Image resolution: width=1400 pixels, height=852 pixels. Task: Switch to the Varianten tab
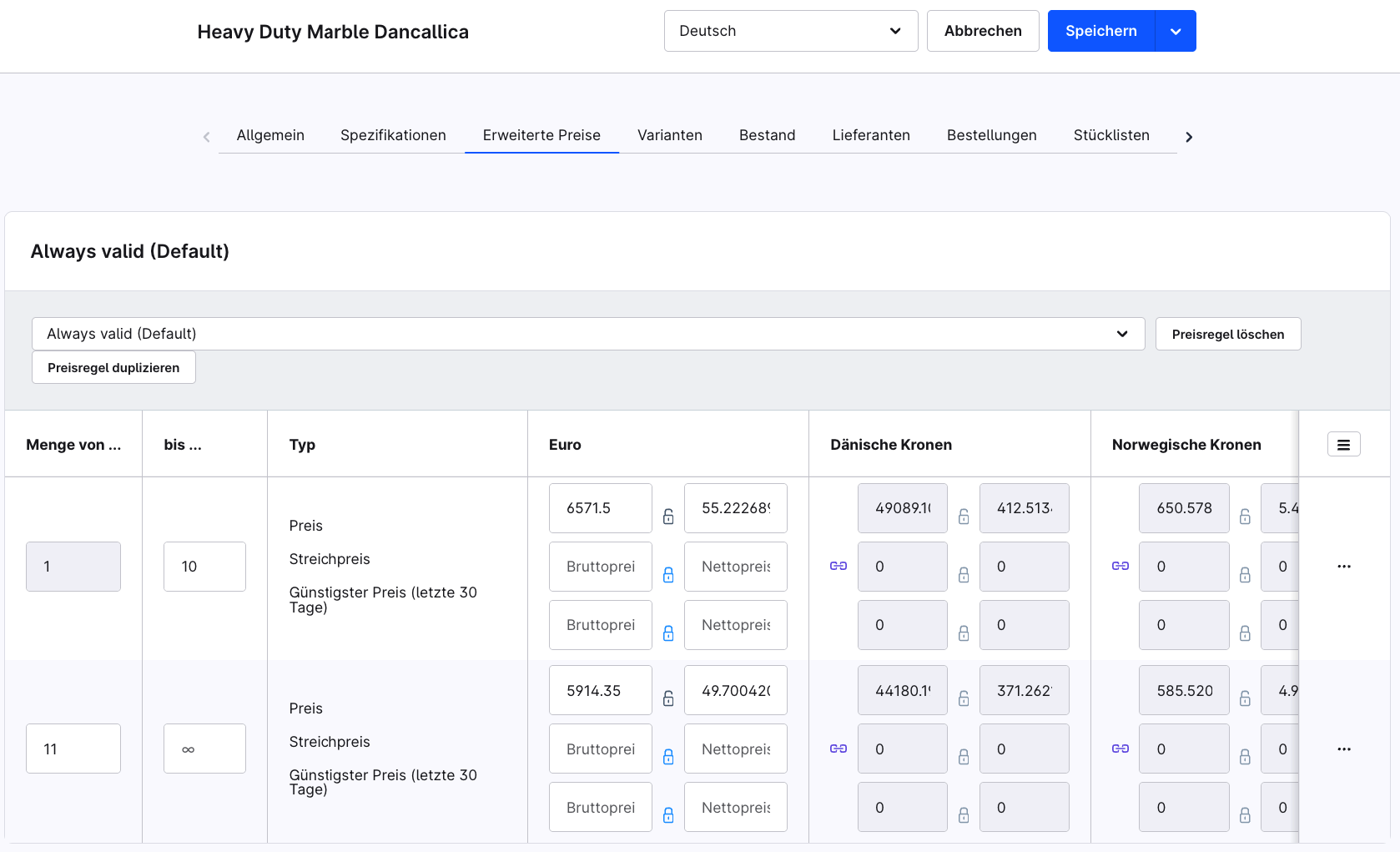tap(669, 135)
